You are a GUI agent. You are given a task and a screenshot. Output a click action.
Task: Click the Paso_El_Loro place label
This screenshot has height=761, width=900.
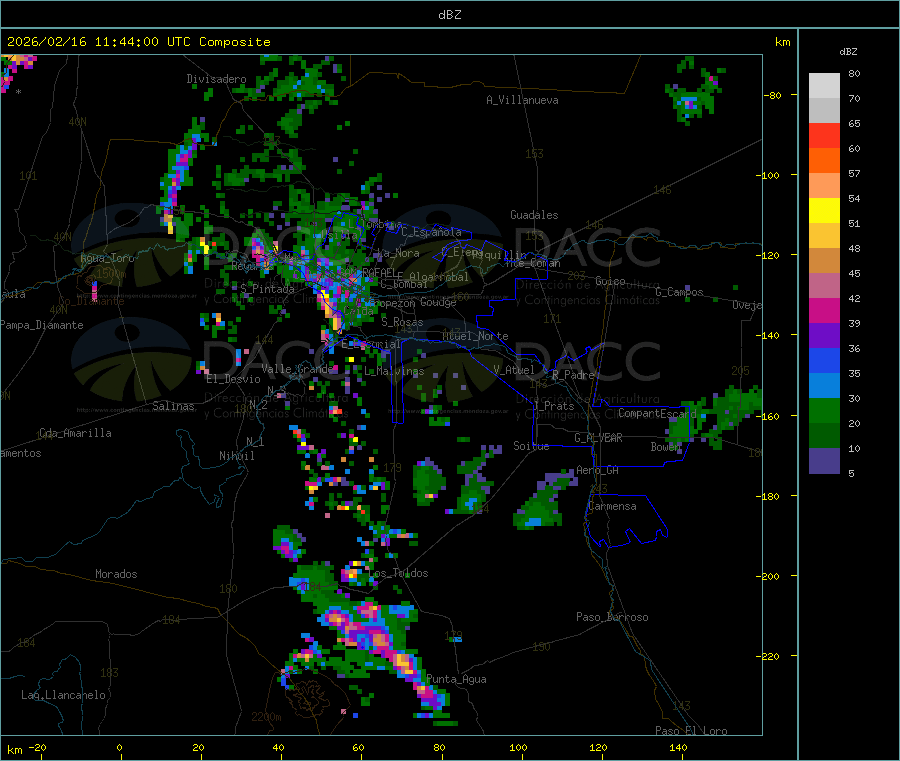coord(691,731)
